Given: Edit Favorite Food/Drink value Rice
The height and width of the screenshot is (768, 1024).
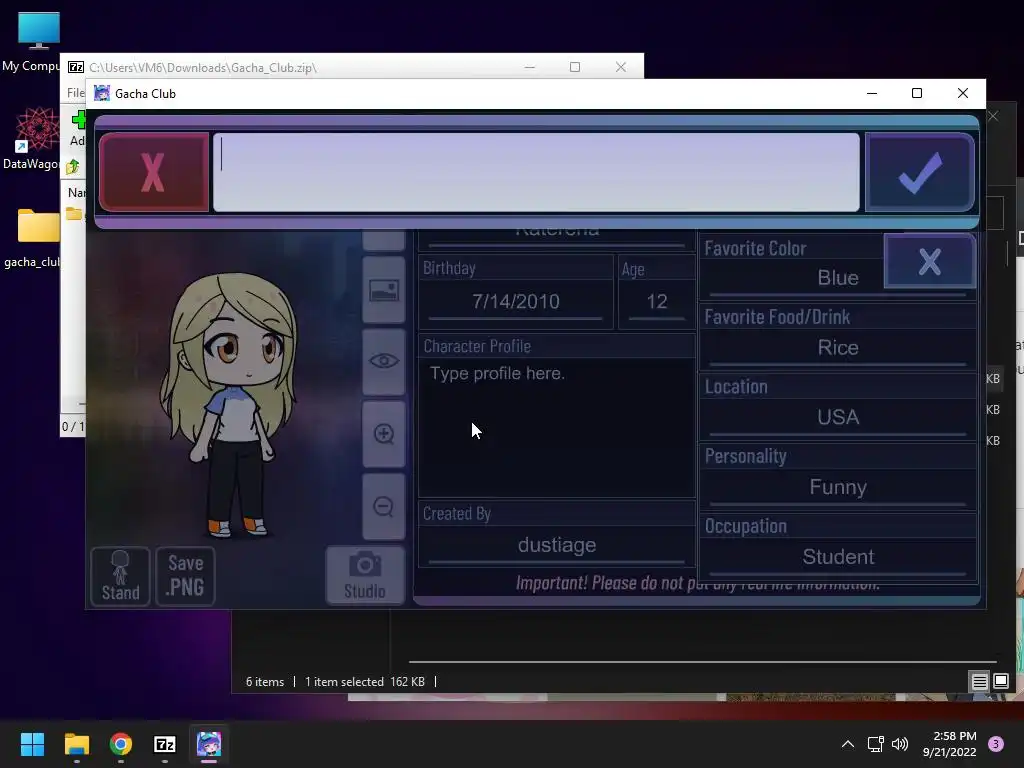Looking at the screenshot, I should [x=838, y=348].
